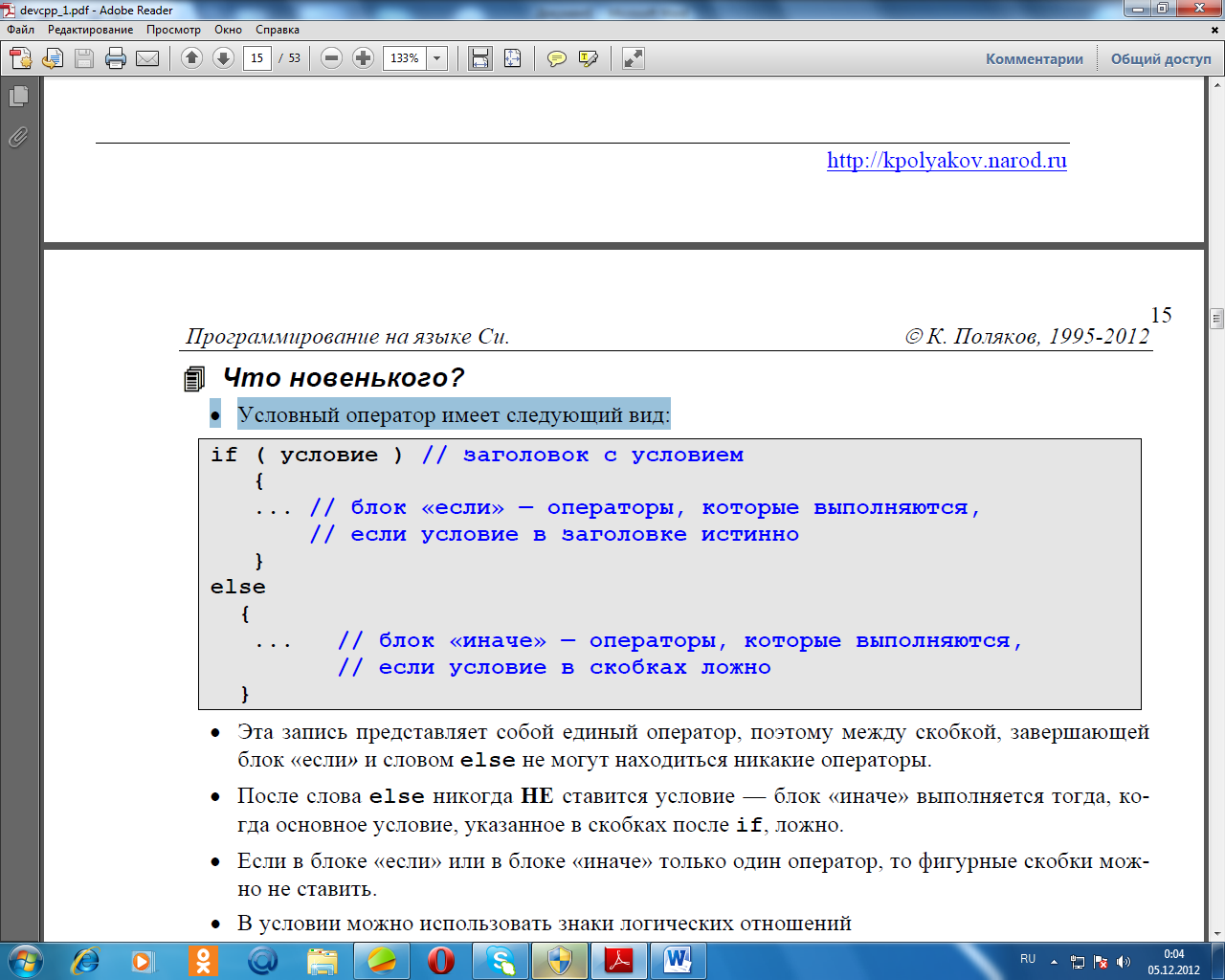Screen dimensions: 1225x980
Task: Open the kpolyakov.narod.ru link
Action: point(946,160)
